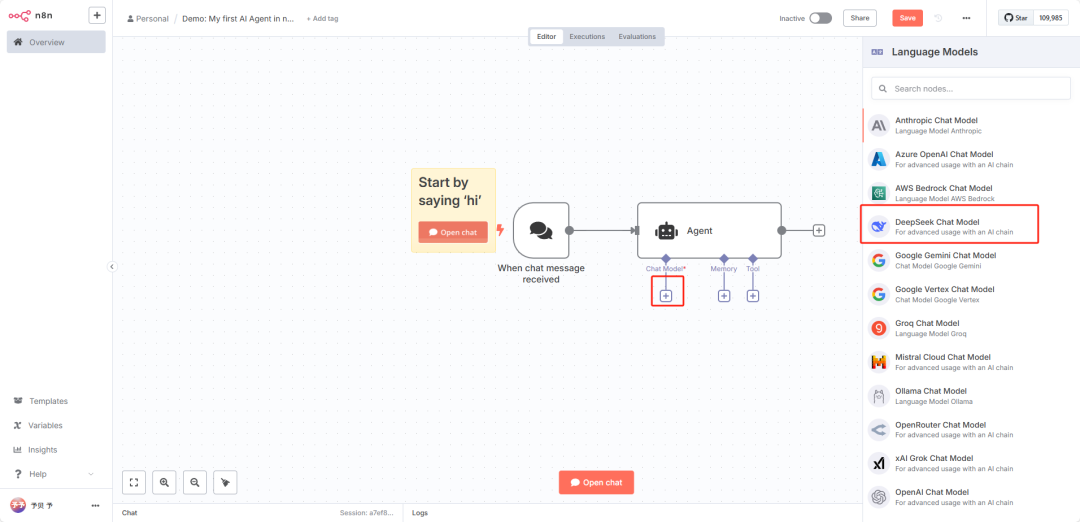Add a Chat Model with plus connector

665,295
